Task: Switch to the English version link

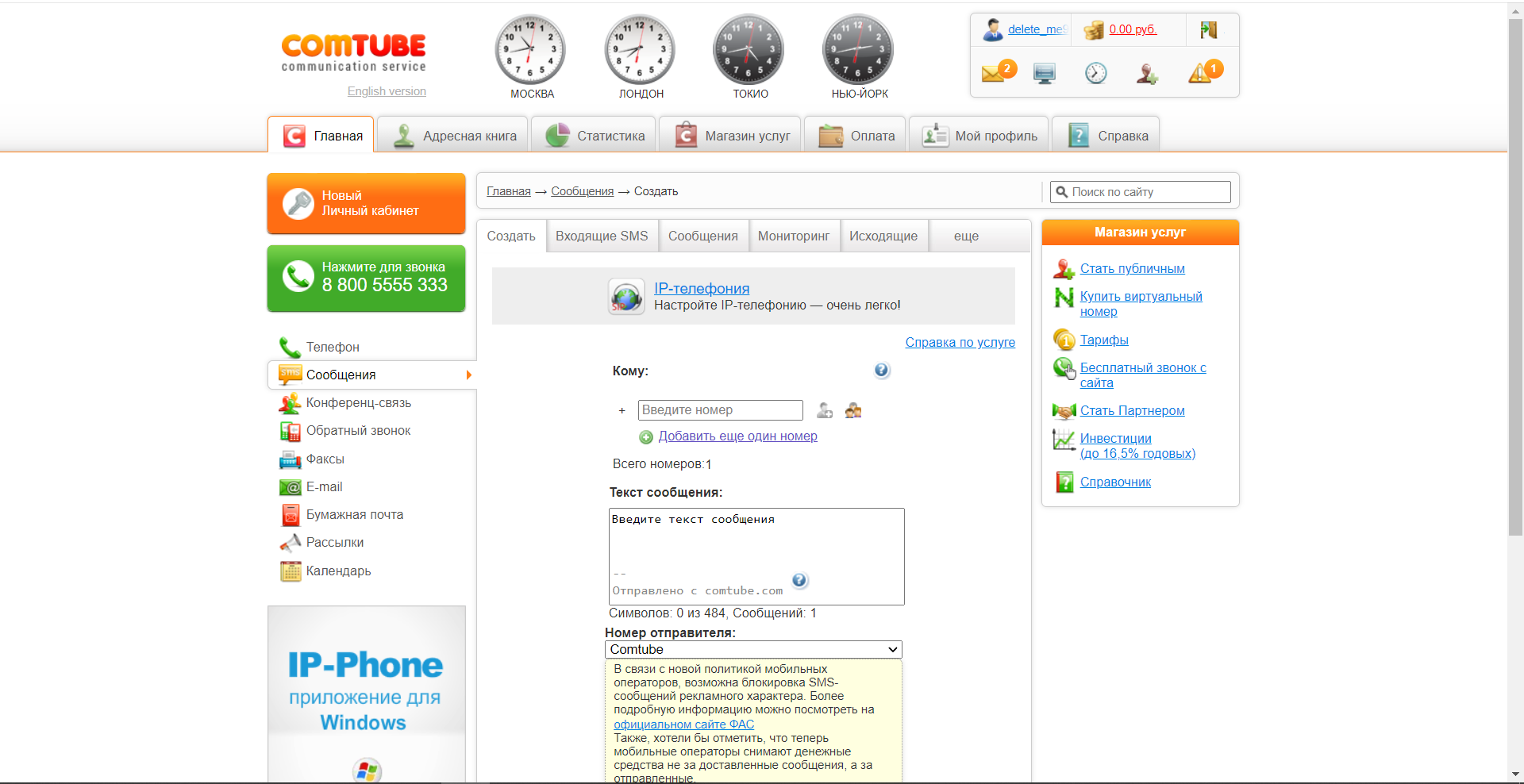Action: tap(387, 91)
